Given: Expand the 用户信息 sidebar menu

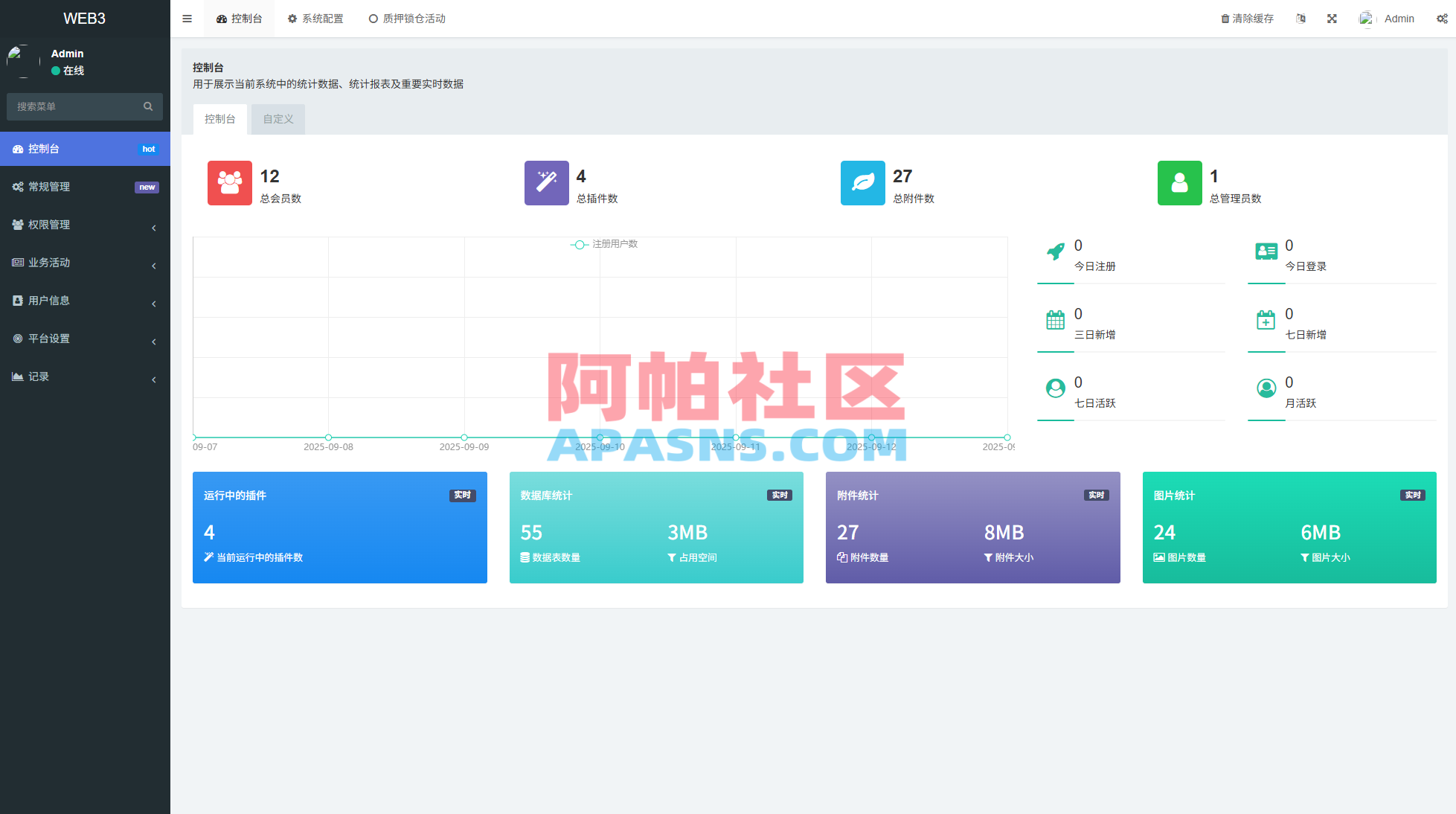Looking at the screenshot, I should pyautogui.click(x=85, y=301).
